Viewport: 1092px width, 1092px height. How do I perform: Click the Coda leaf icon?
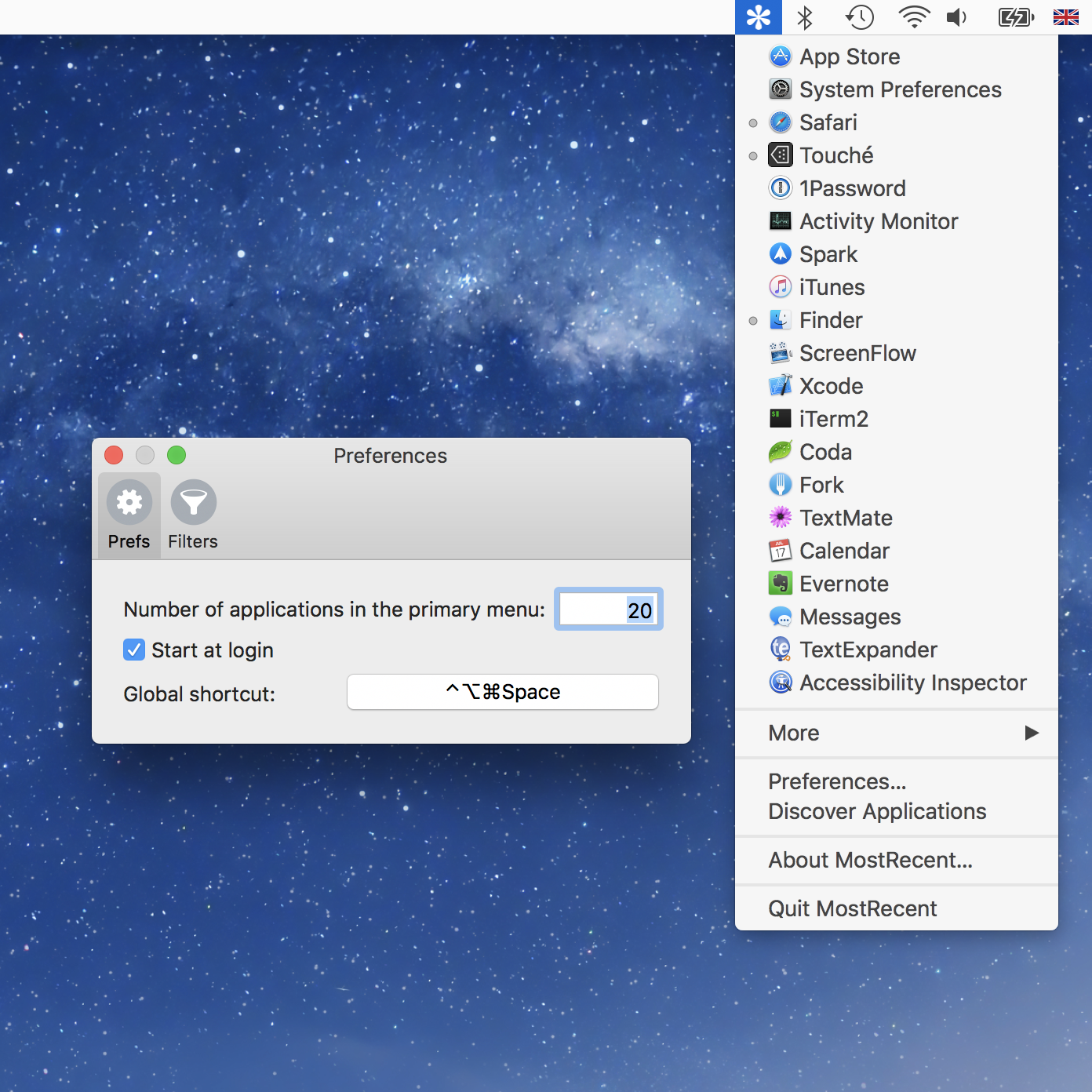(781, 452)
